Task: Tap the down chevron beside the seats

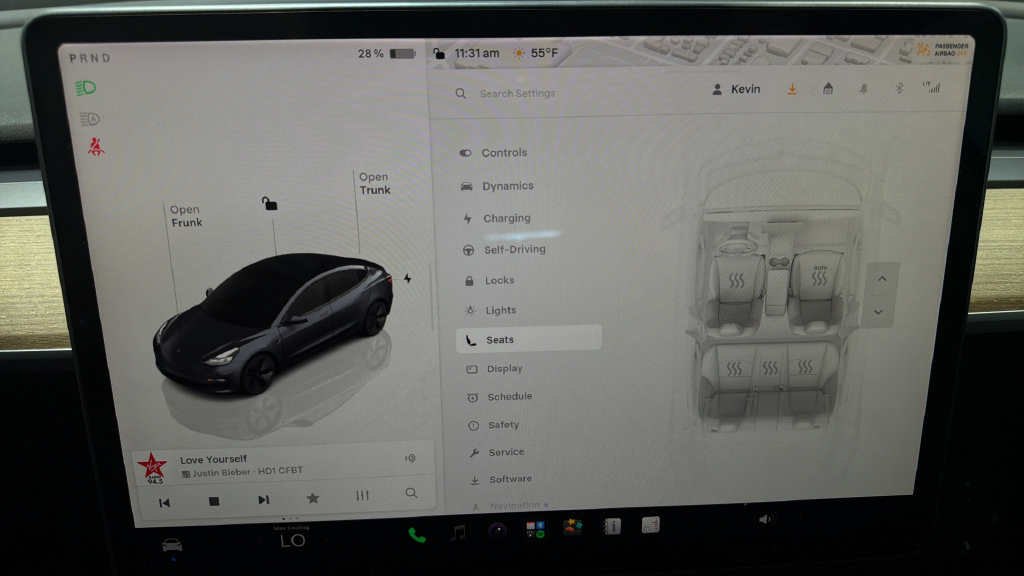Action: coord(878,312)
